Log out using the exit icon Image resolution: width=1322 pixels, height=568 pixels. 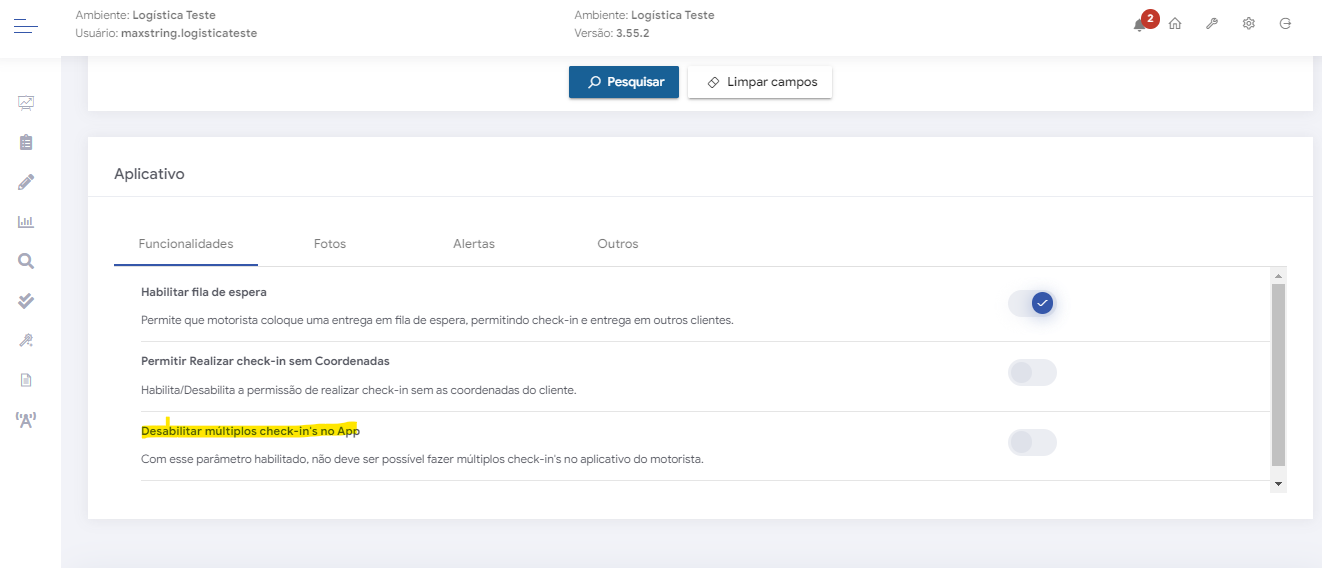[1285, 24]
